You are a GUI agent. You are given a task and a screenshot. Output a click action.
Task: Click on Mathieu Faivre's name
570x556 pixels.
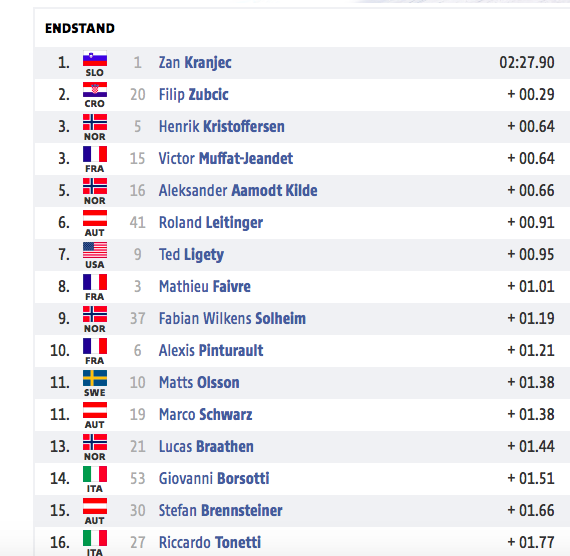tap(205, 286)
